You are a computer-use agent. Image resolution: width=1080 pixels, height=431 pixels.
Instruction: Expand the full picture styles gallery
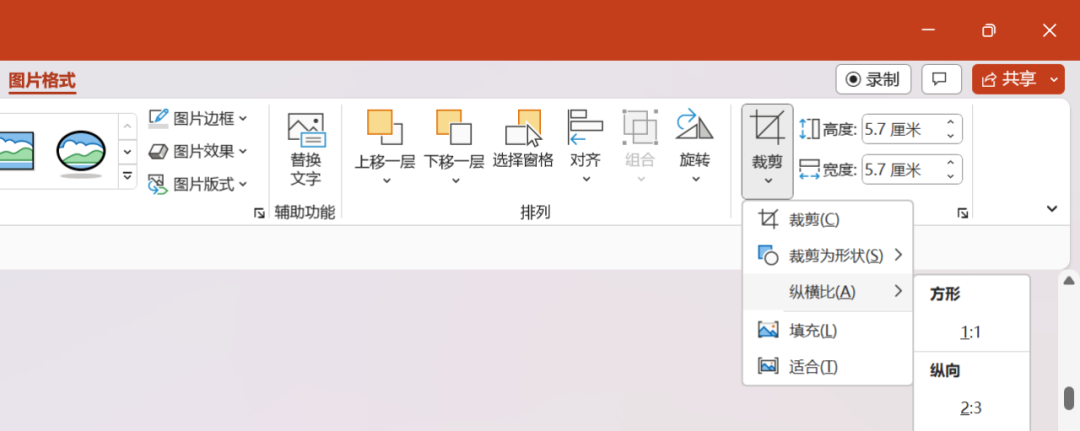[x=128, y=176]
